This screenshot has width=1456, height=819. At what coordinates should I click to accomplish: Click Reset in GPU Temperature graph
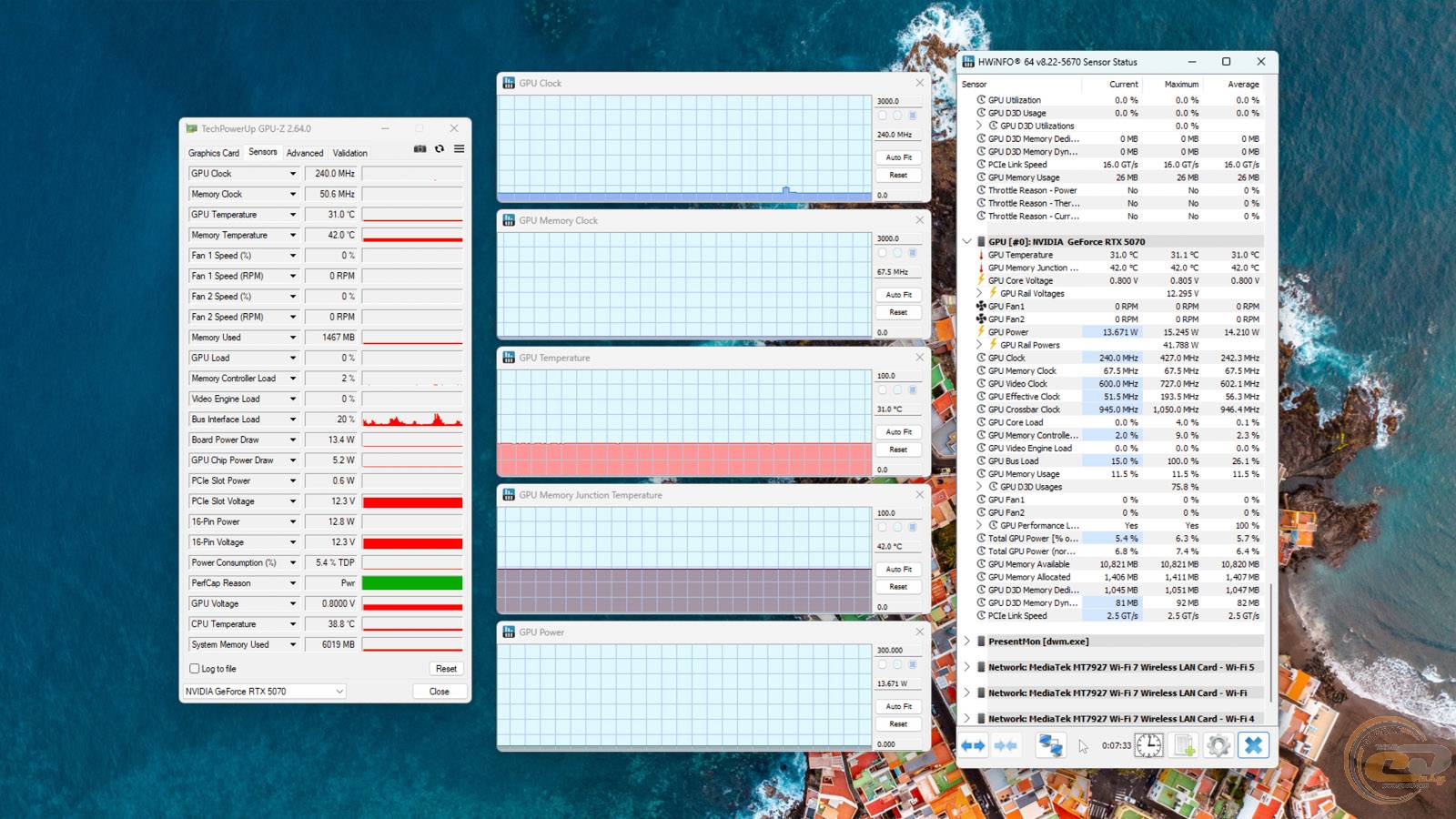899,450
